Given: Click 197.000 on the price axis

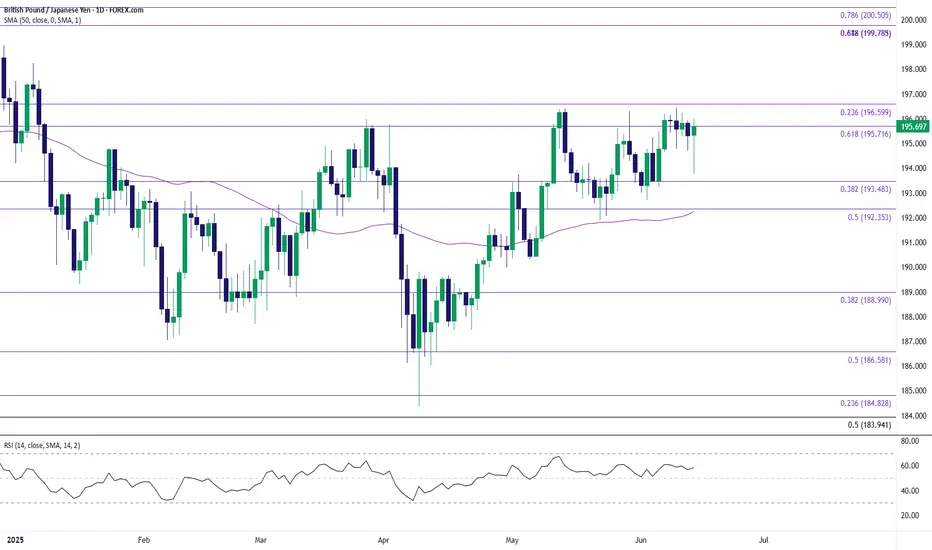Looking at the screenshot, I should (914, 95).
